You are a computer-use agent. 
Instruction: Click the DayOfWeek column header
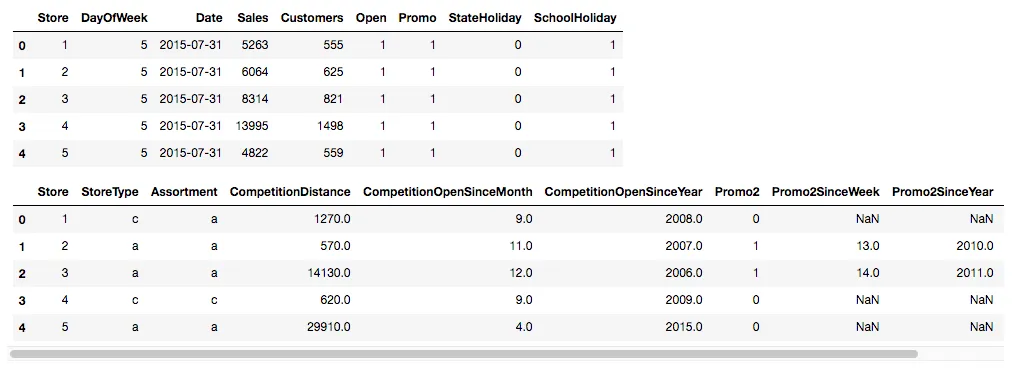[x=114, y=18]
